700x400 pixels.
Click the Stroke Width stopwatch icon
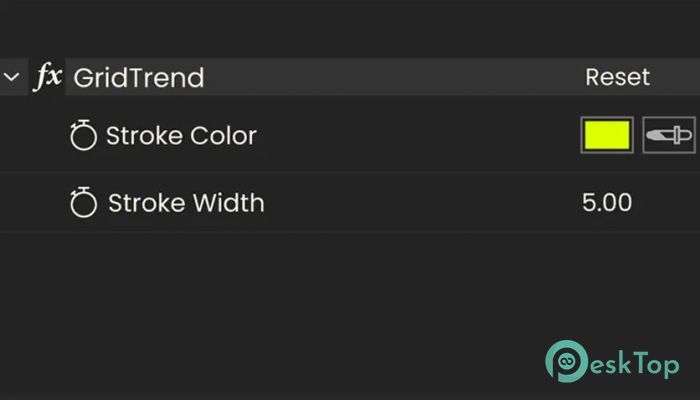coord(84,204)
